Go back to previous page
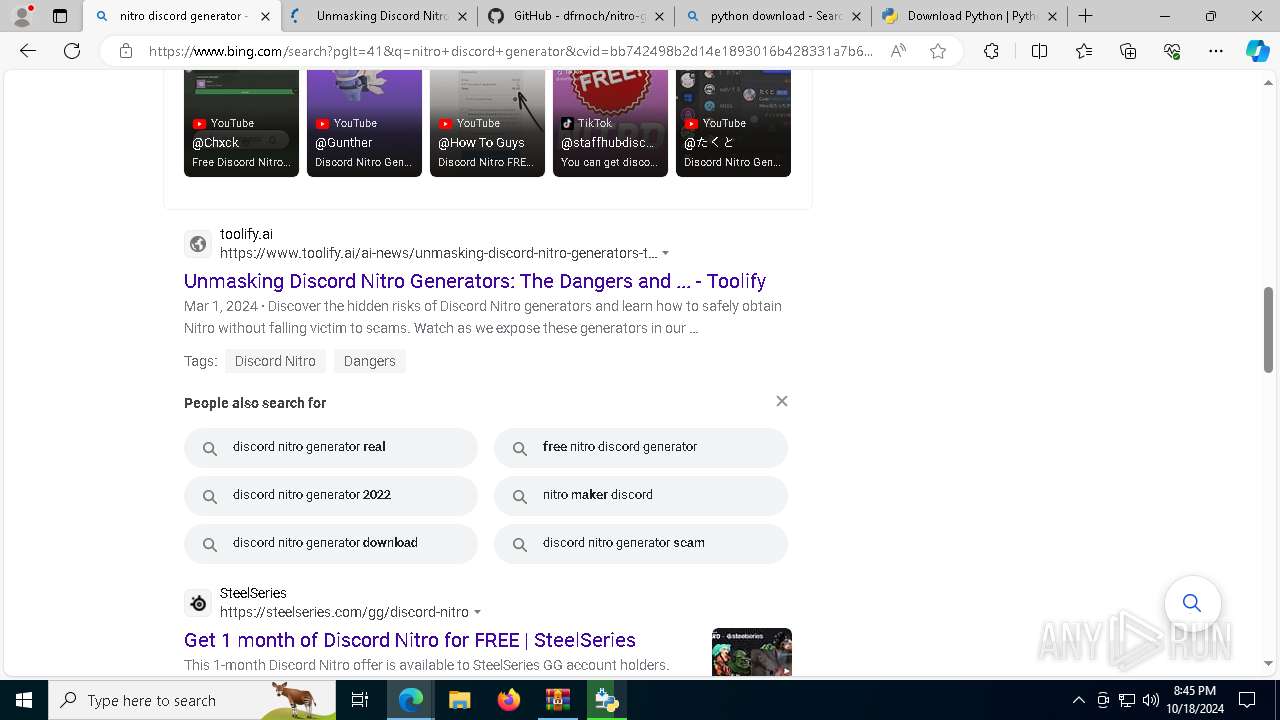This screenshot has height=720, width=1280. pyautogui.click(x=28, y=51)
